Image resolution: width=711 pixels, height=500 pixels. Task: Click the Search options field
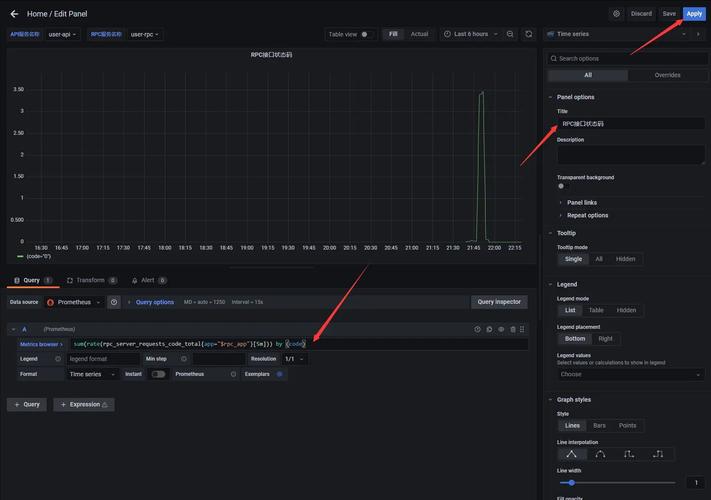(x=627, y=58)
